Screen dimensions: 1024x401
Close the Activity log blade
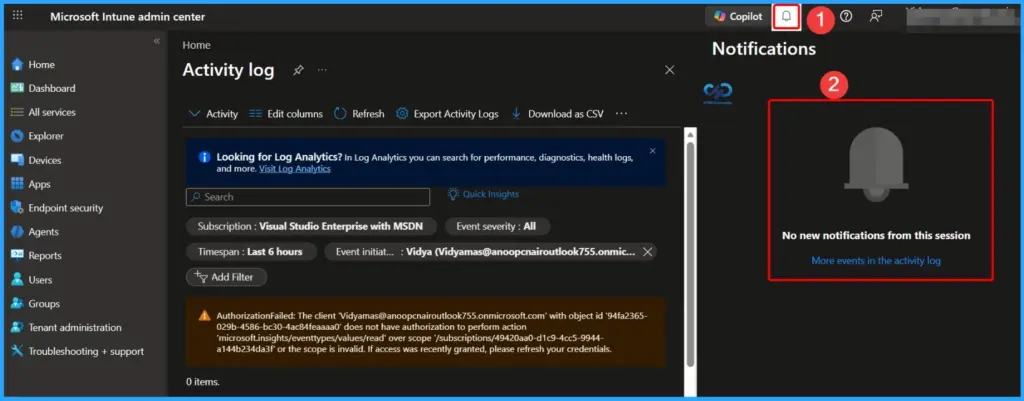(x=669, y=70)
